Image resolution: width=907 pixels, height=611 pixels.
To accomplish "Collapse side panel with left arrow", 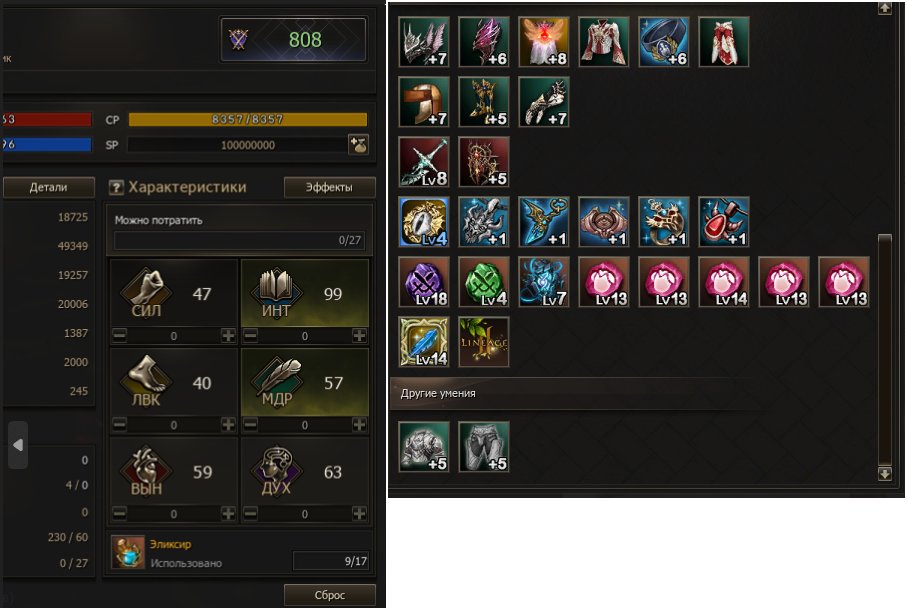I will click(x=18, y=445).
